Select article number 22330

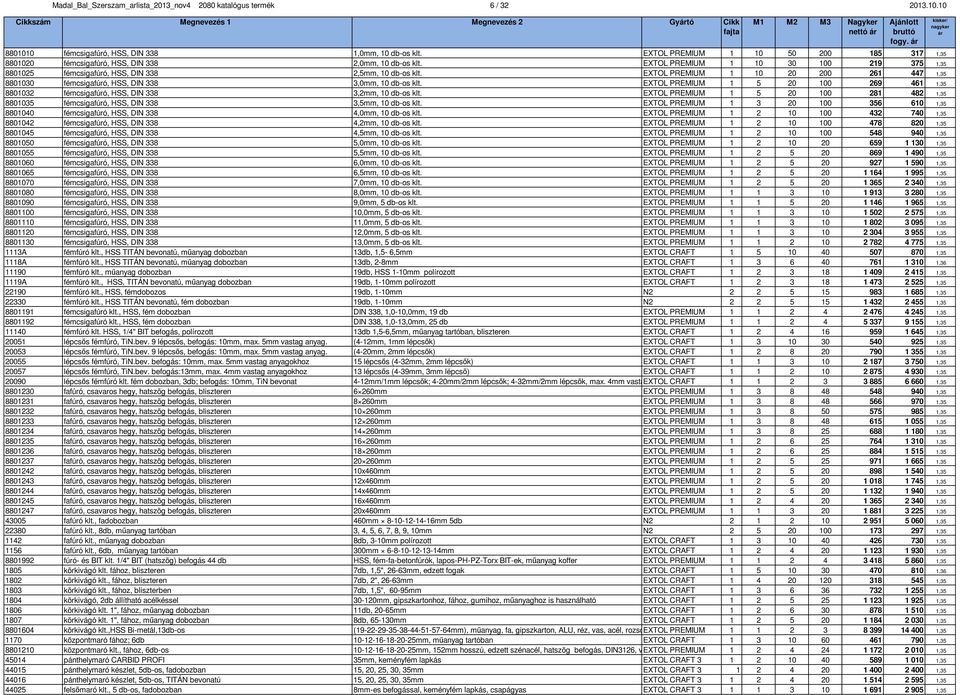(x=15, y=302)
